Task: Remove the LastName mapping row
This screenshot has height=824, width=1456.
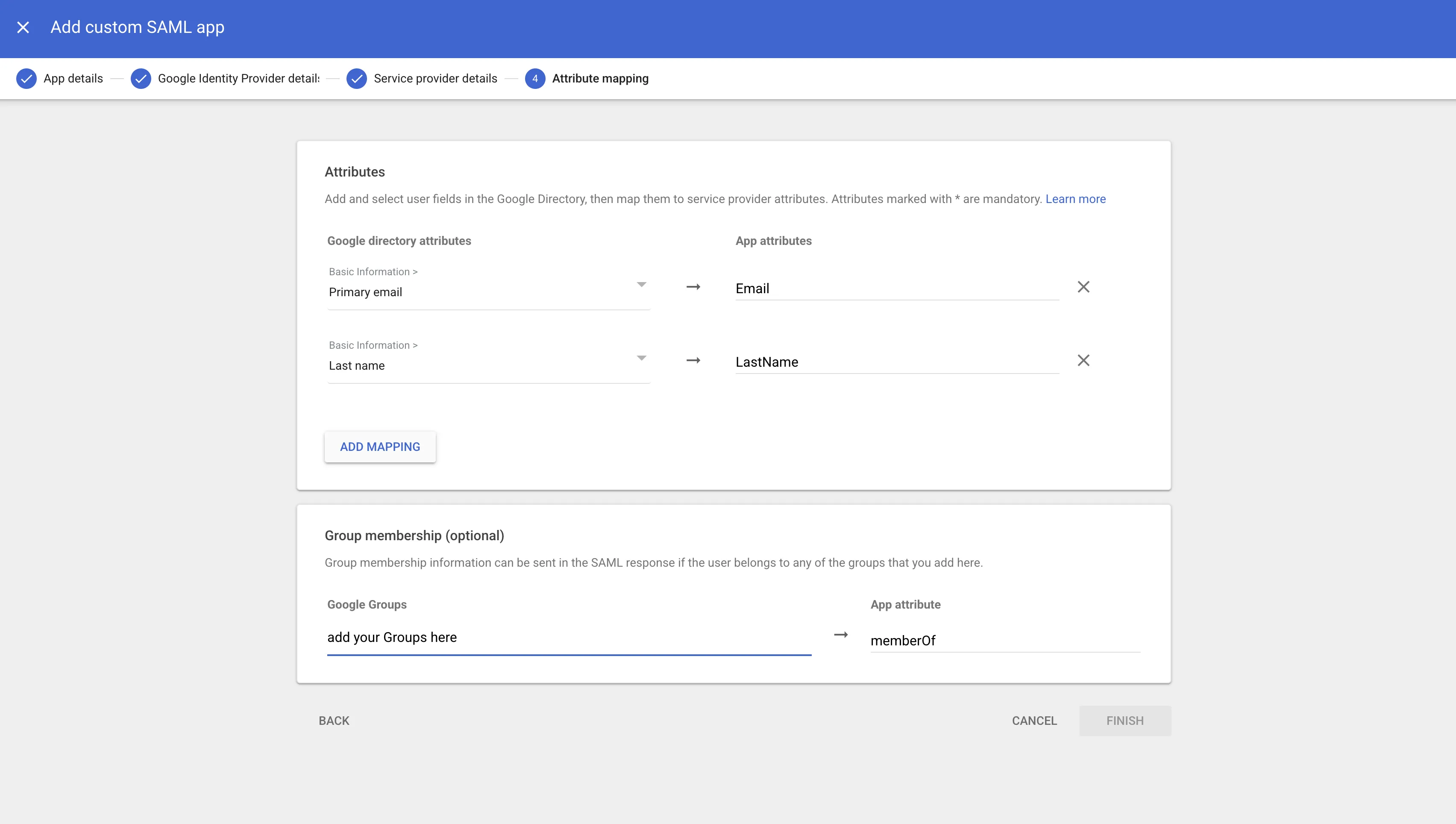Action: [x=1083, y=361]
